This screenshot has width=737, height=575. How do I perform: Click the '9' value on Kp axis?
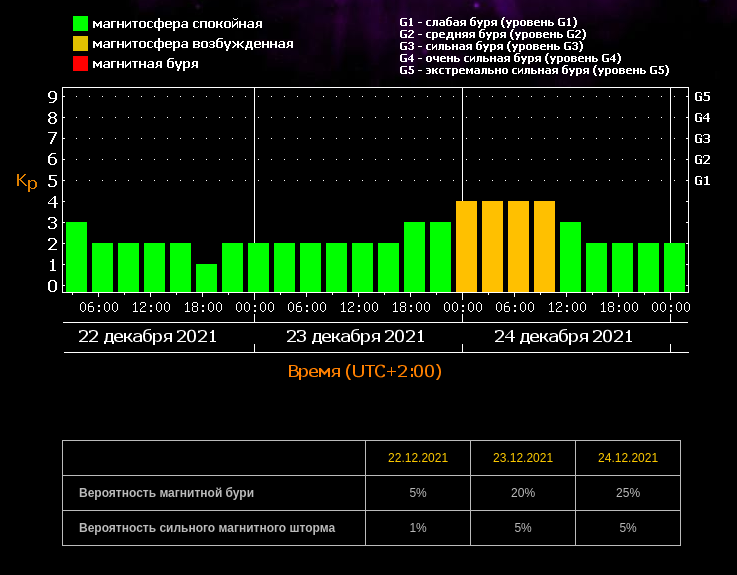coord(53,97)
